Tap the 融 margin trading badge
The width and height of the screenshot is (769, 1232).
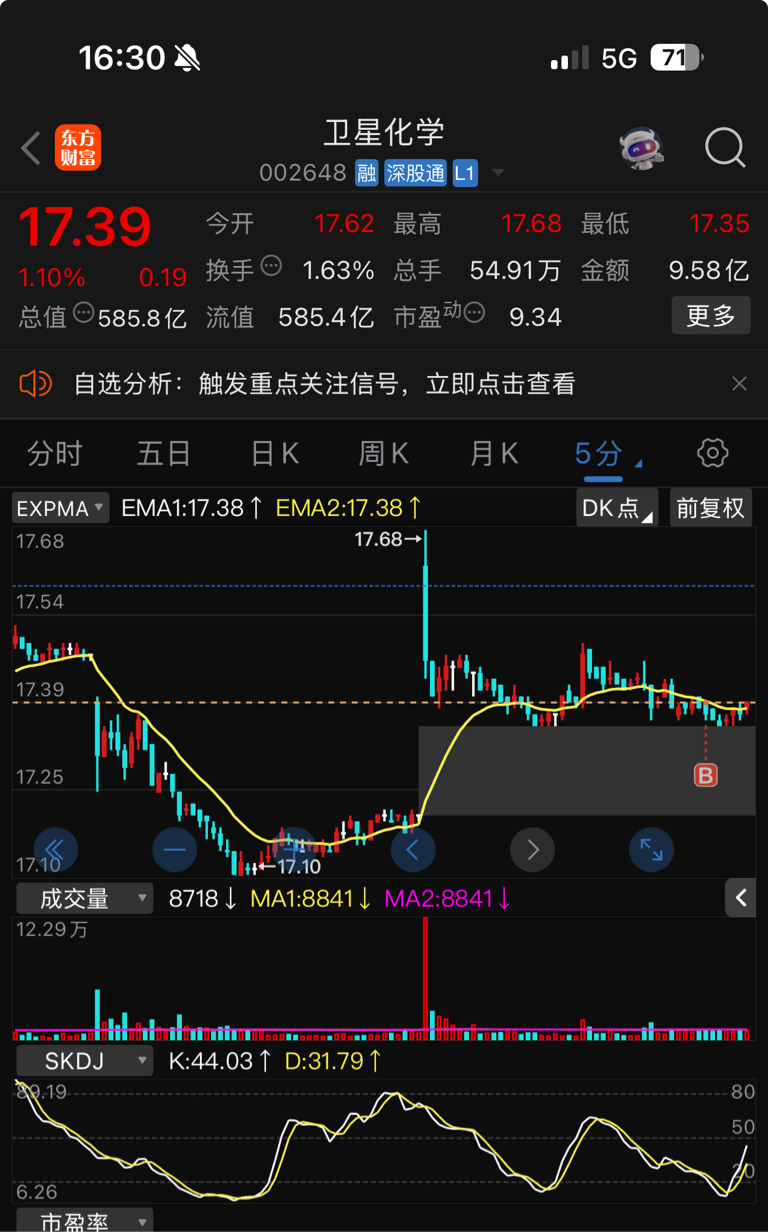tap(367, 173)
